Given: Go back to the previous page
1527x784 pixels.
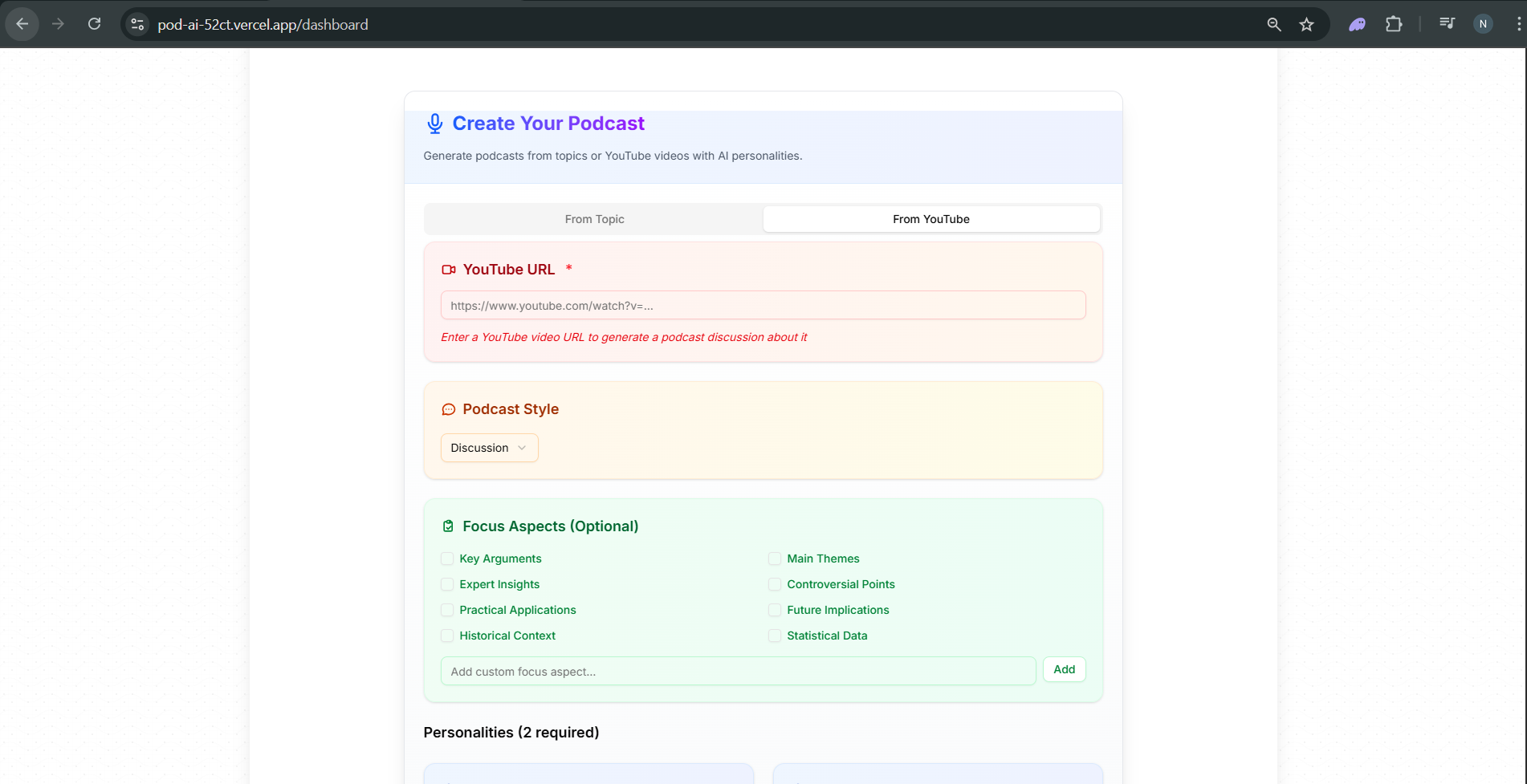Looking at the screenshot, I should click(22, 24).
